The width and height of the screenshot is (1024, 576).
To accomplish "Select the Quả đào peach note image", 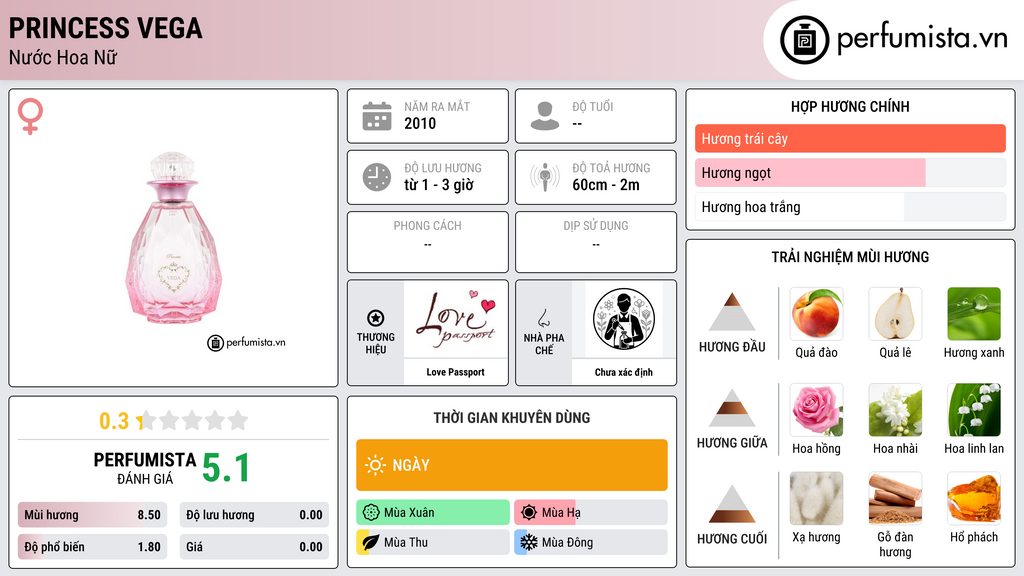I will pos(816,313).
